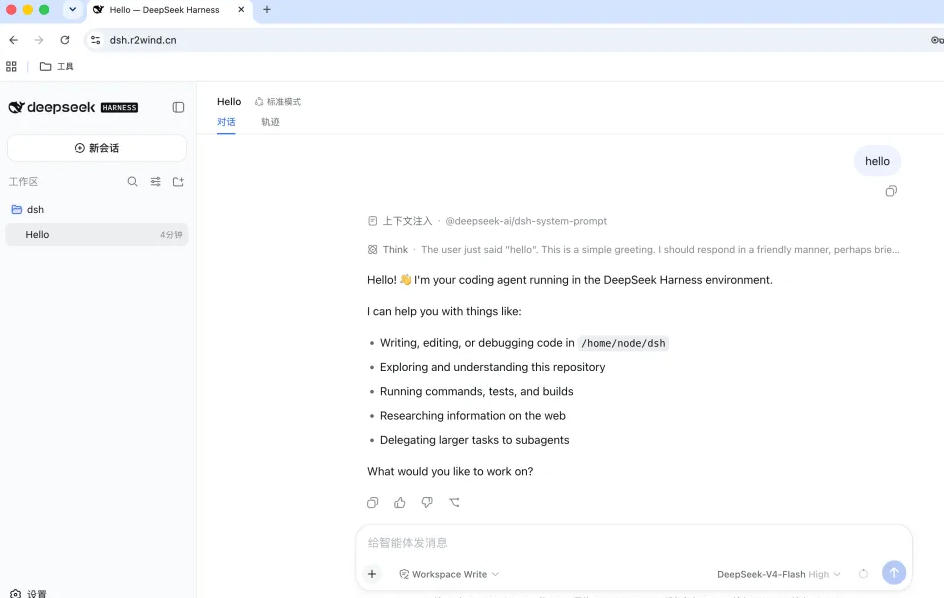This screenshot has height=598, width=944.
Task: Search the workspace with the magnifier icon
Action: (132, 182)
